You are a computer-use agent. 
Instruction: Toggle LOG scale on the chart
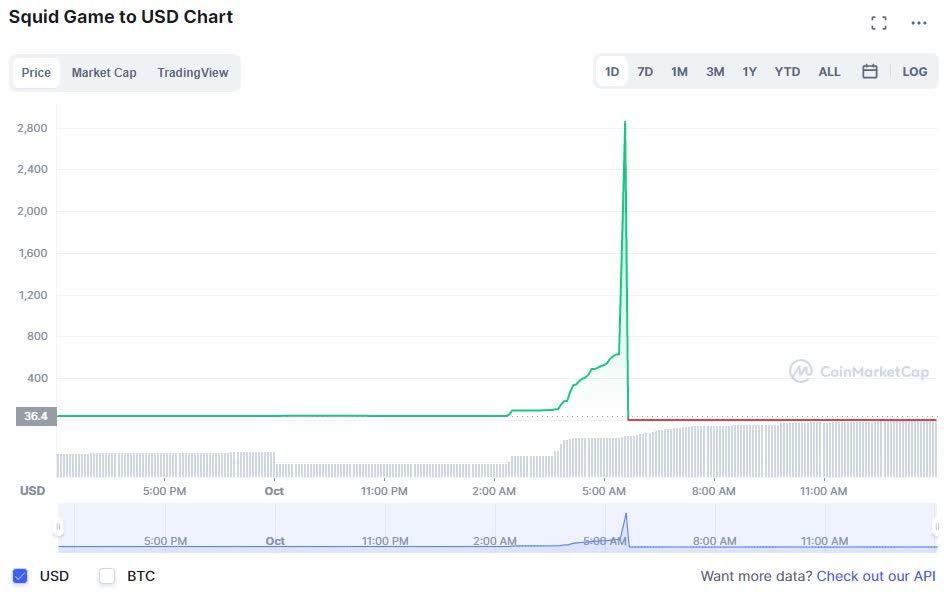(x=914, y=71)
